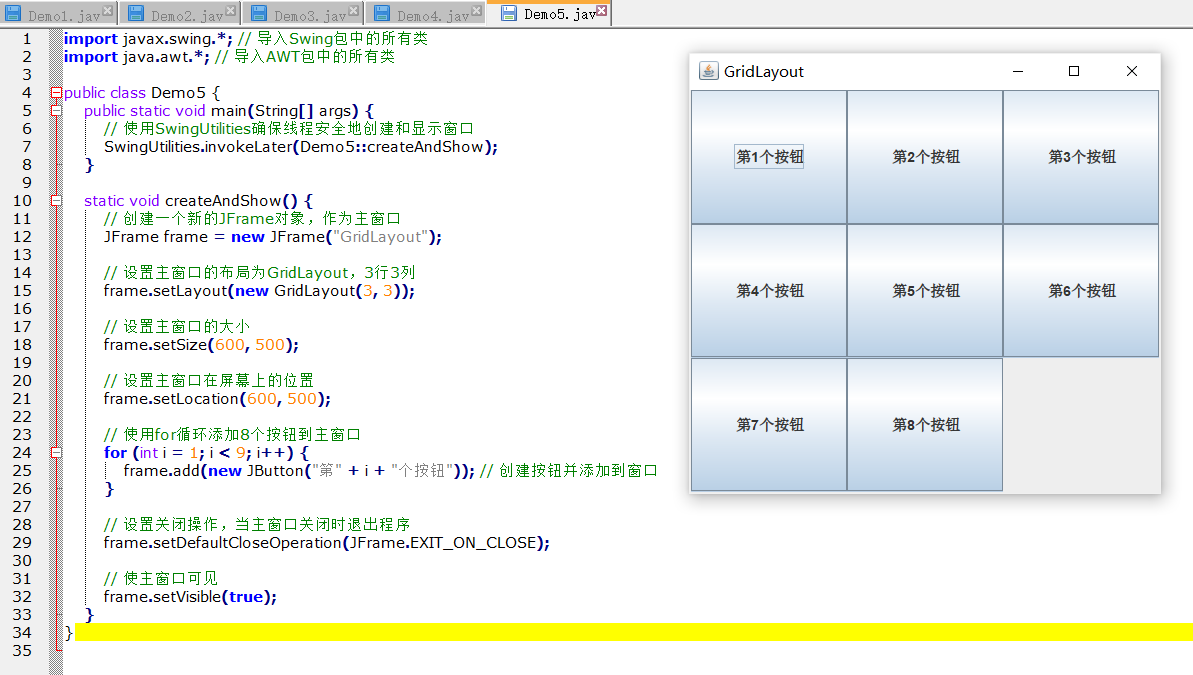
Task: Click the Java icon in GridLayout title bar
Action: [708, 71]
